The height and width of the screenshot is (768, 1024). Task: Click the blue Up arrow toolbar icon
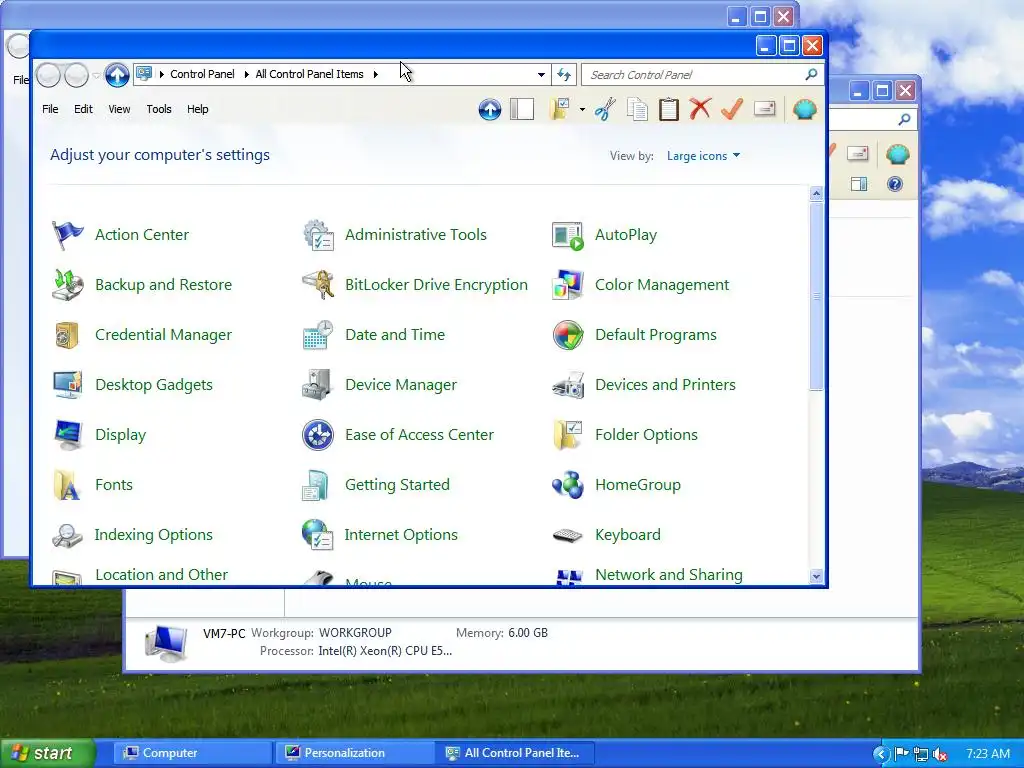tap(490, 110)
